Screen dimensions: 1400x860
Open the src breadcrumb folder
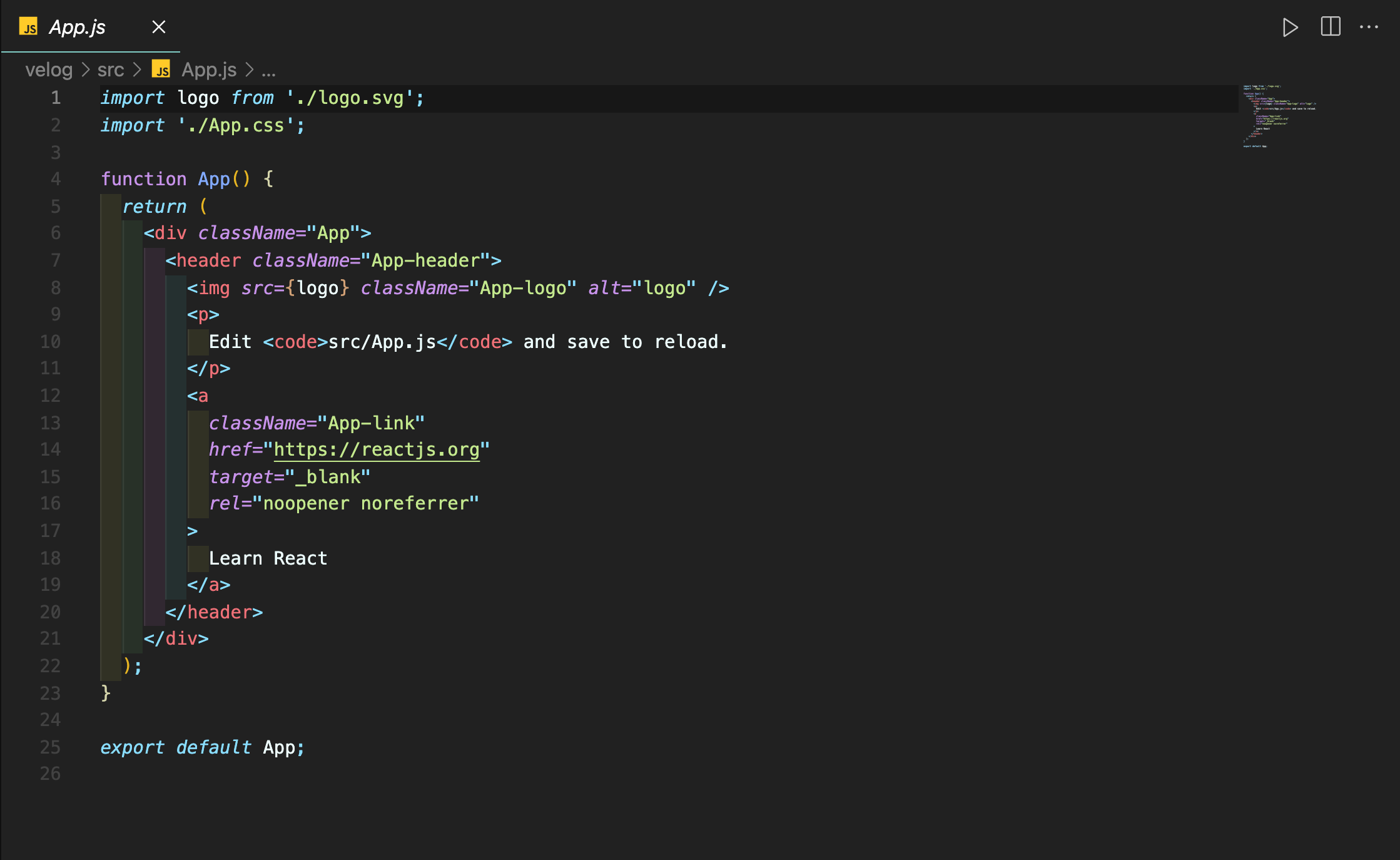(111, 69)
